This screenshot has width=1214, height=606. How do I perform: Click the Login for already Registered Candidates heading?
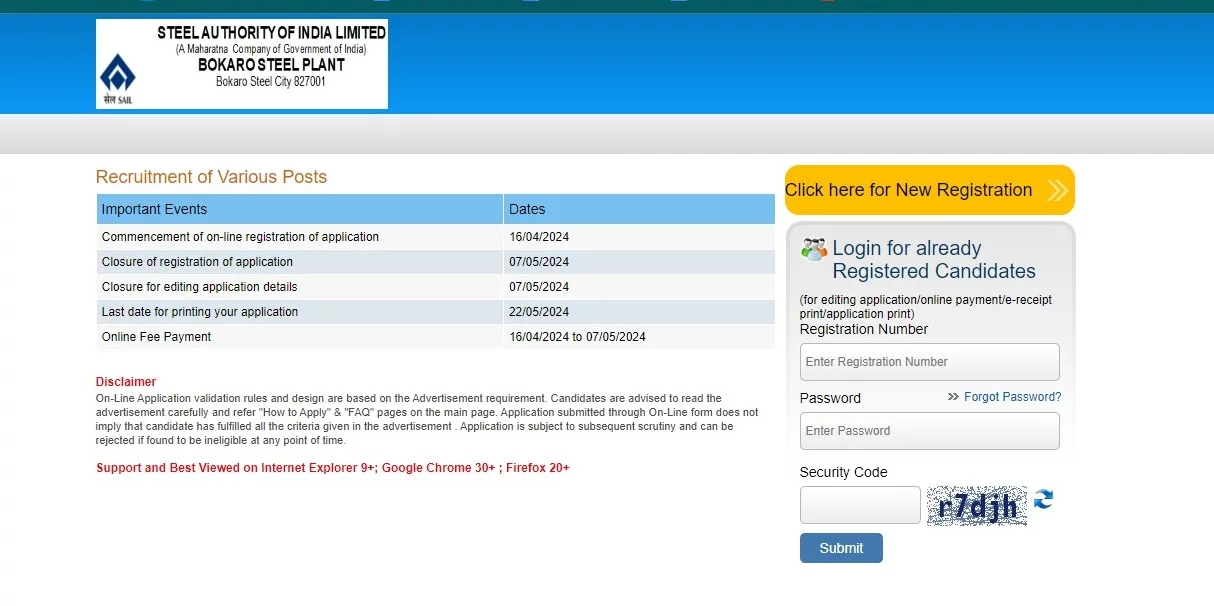pyautogui.click(x=934, y=260)
